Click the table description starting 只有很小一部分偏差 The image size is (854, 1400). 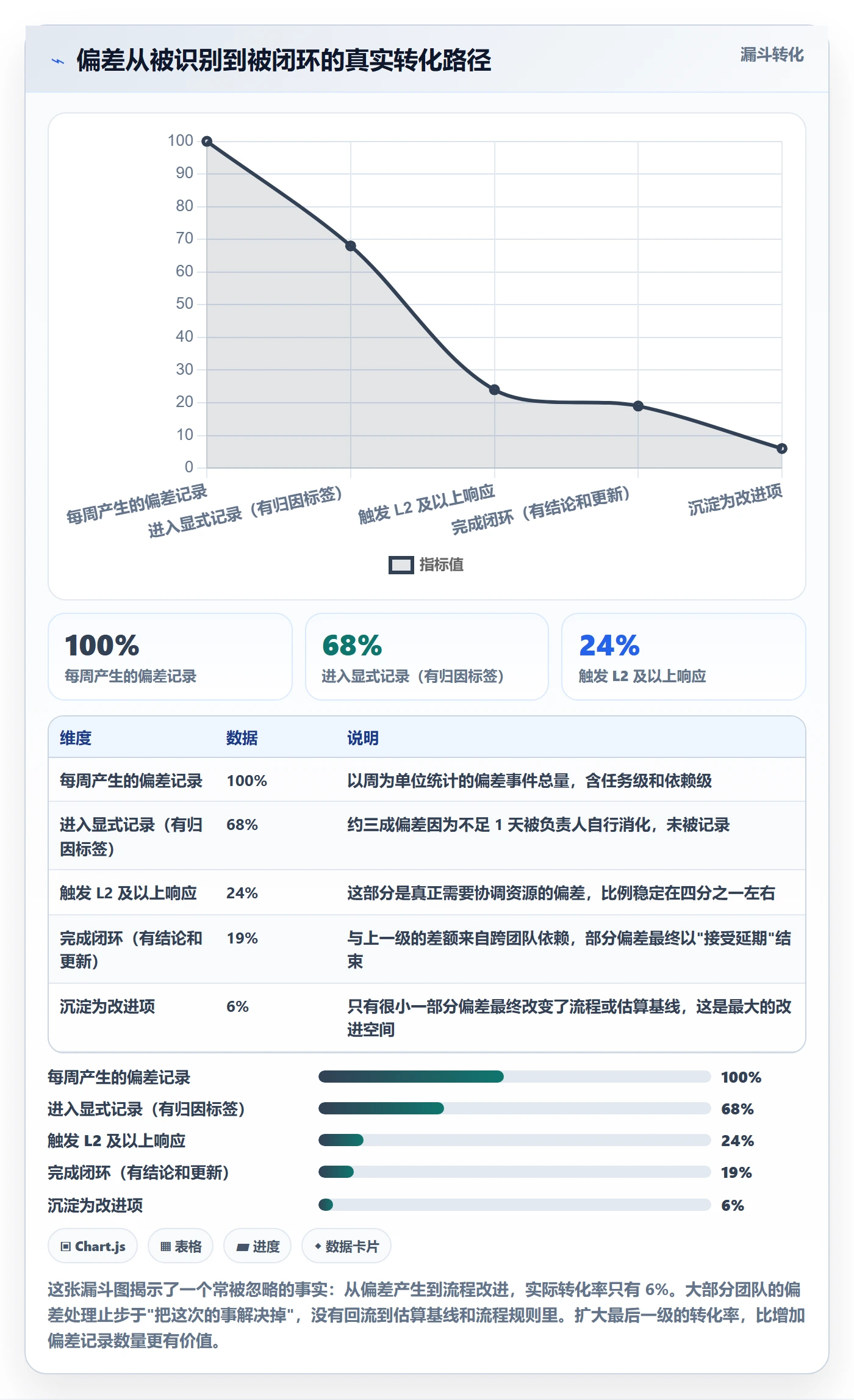[569, 1018]
